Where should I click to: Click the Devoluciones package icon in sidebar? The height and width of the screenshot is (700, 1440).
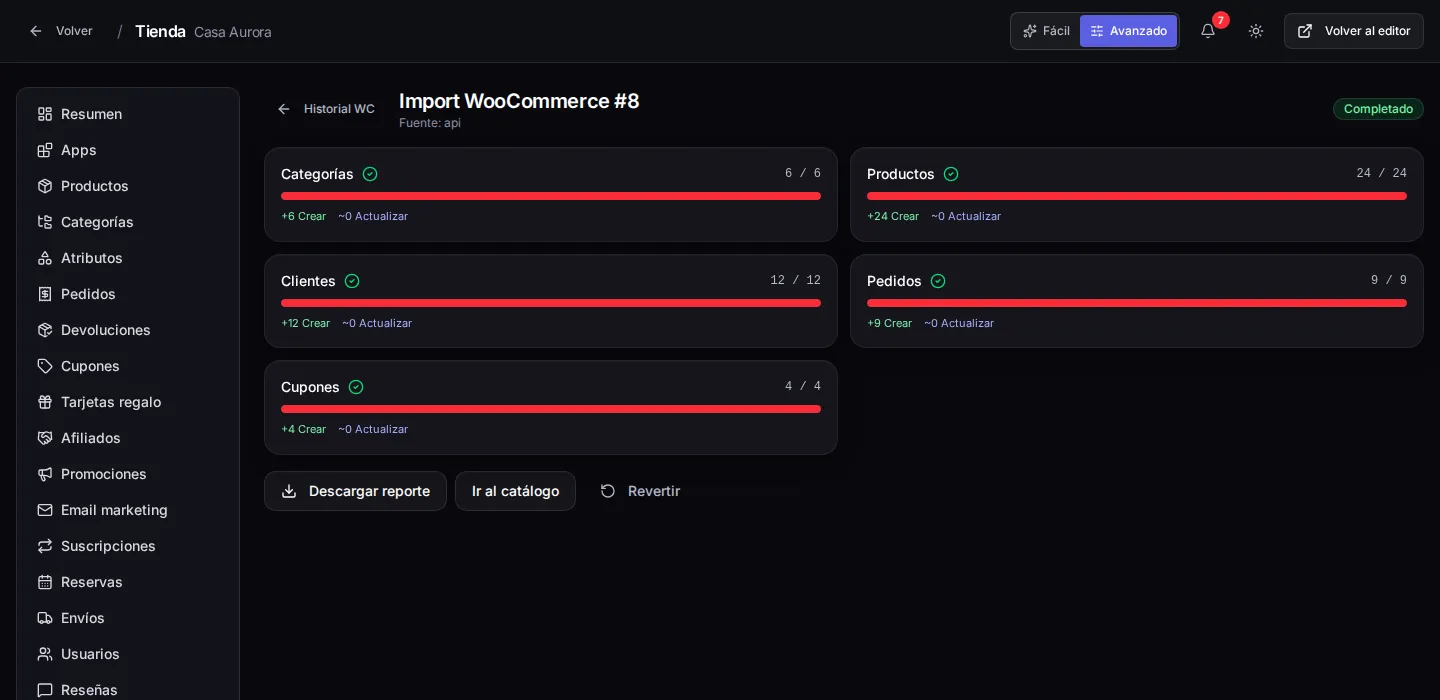point(45,330)
